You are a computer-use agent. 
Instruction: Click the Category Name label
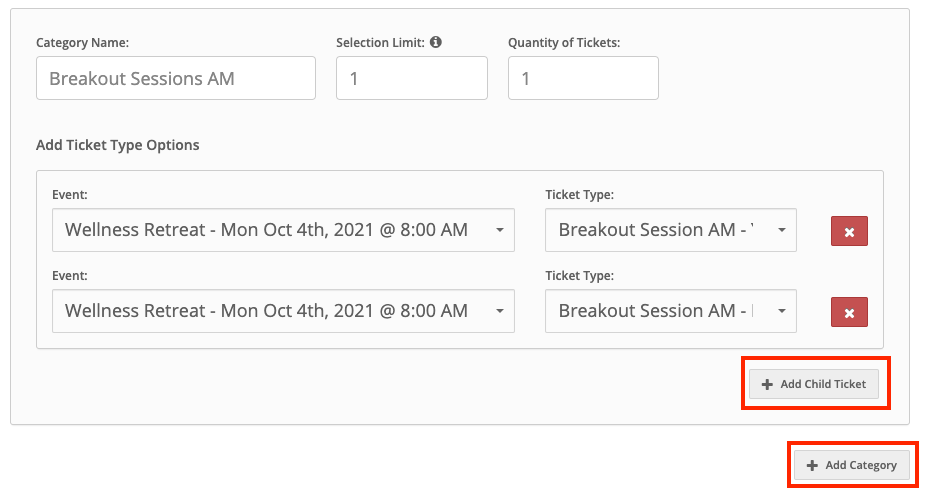click(x=82, y=43)
